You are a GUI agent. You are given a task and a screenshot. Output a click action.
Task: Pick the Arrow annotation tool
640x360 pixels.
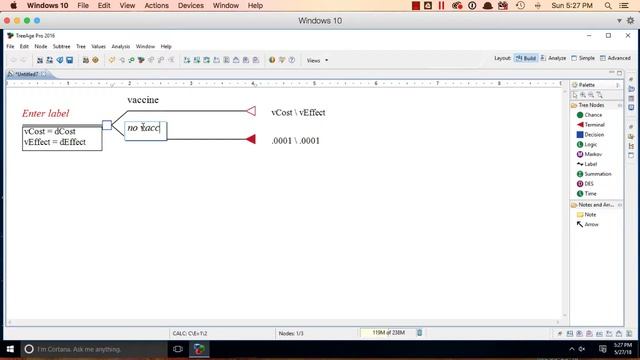tap(588, 224)
